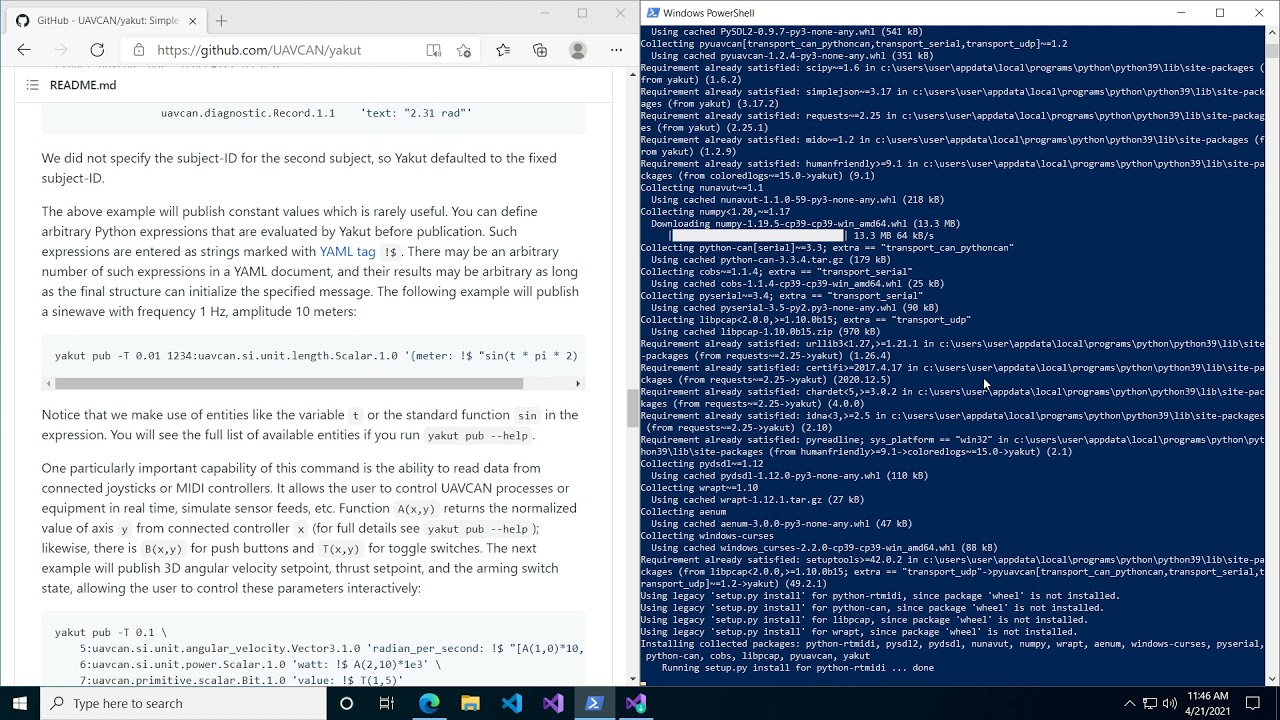Open the Windows Start menu
Viewport: 1280px width, 720px height.
[x=20, y=703]
